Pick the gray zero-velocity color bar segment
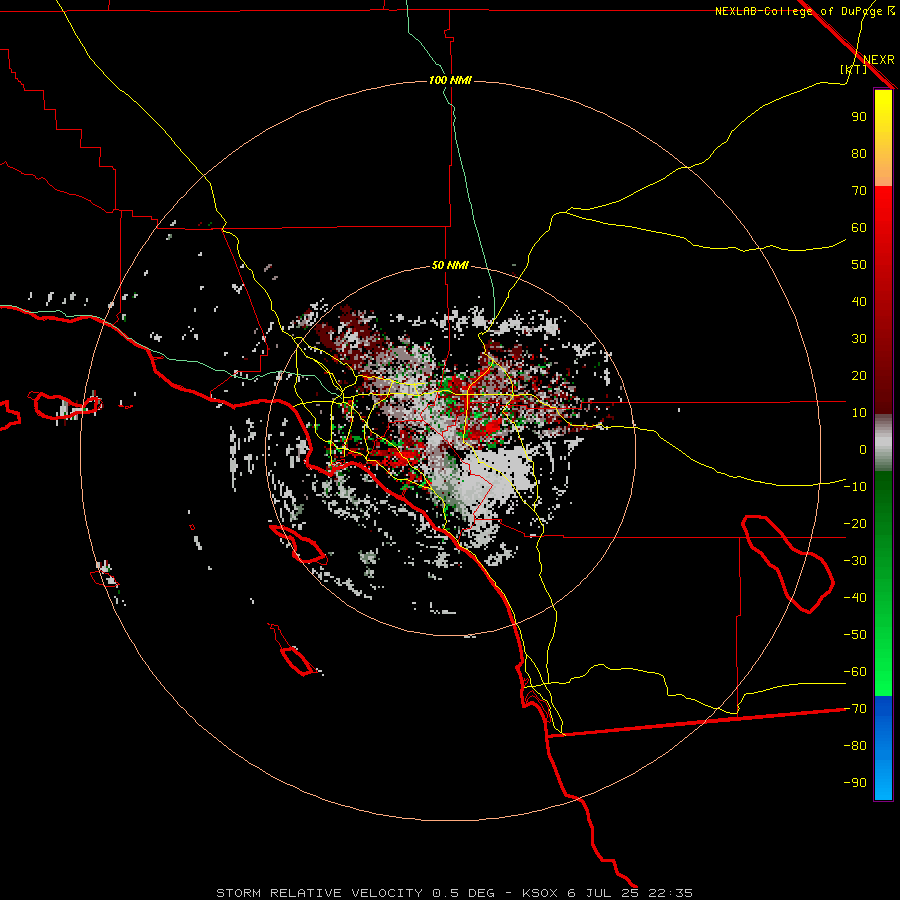Viewport: 900px width, 900px height. 883,443
